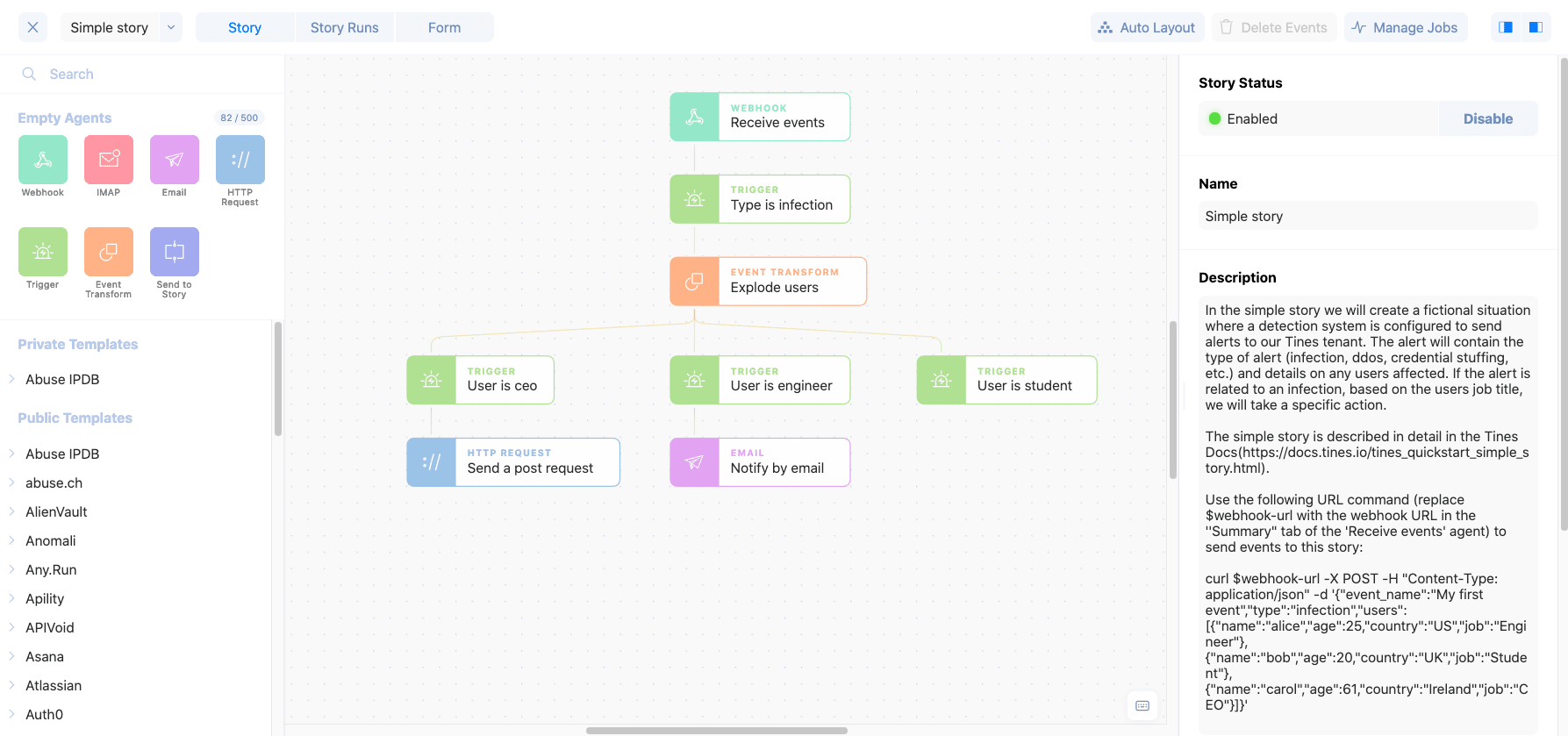Click the Empty Agents heading
The image size is (1568, 736).
(x=65, y=118)
